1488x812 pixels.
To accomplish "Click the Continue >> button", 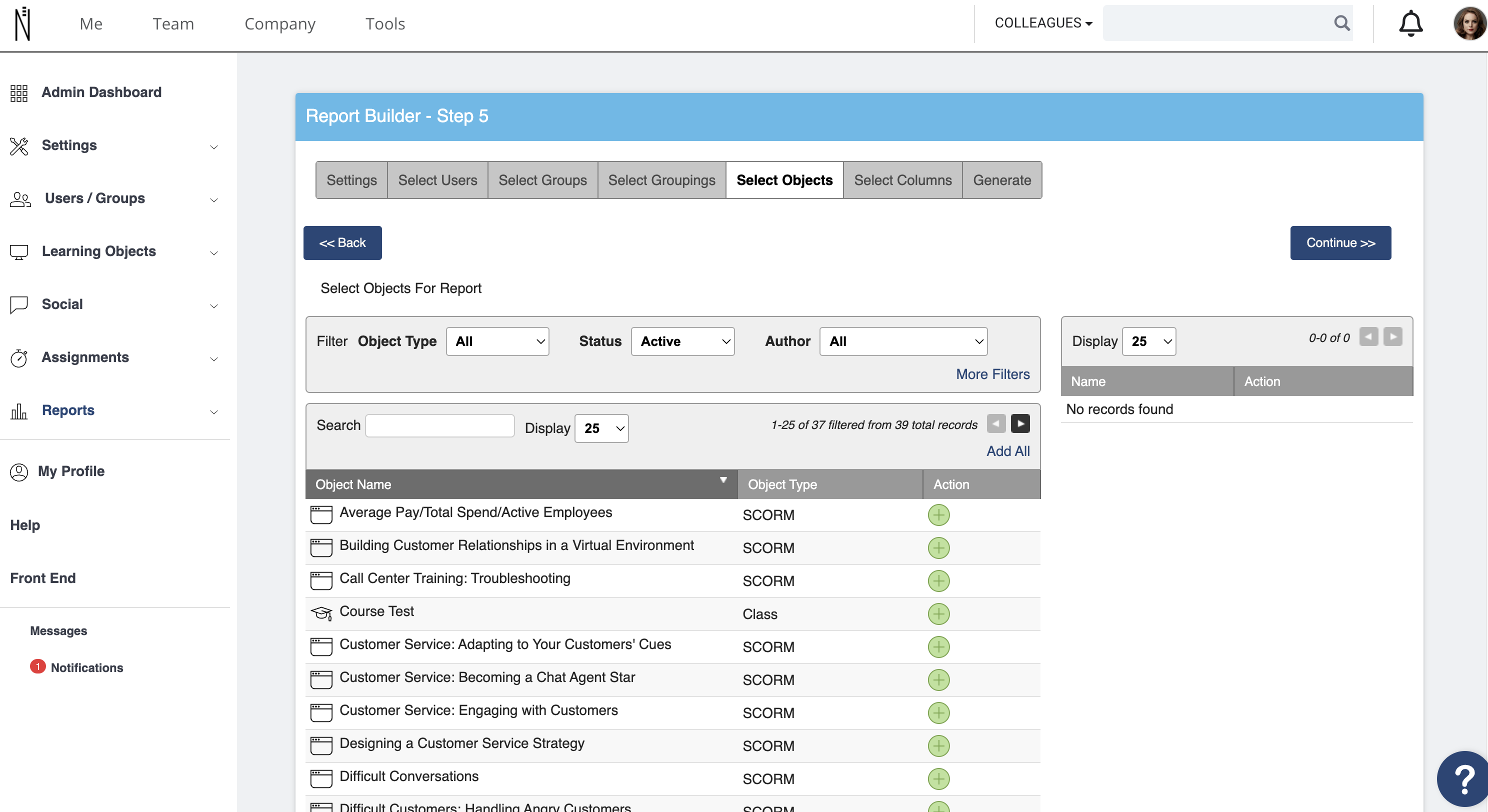I will (x=1340, y=243).
